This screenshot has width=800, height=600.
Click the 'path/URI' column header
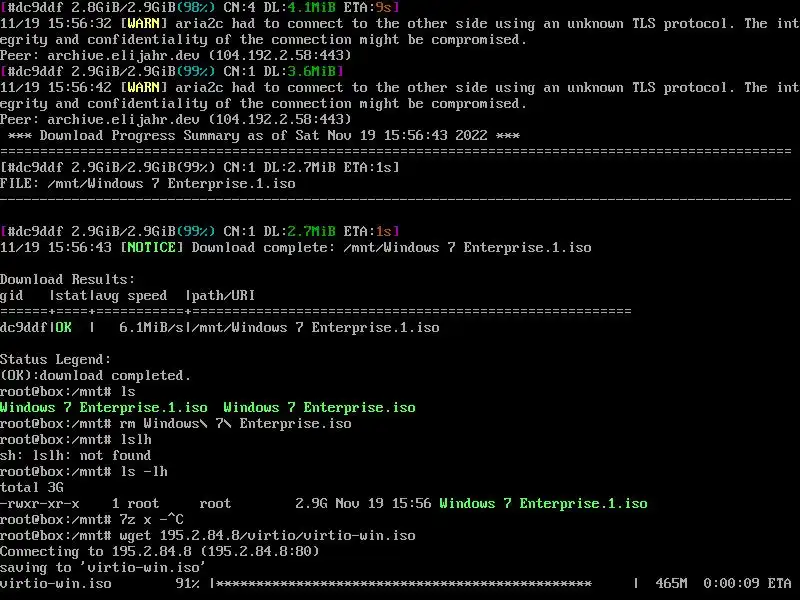pos(223,295)
